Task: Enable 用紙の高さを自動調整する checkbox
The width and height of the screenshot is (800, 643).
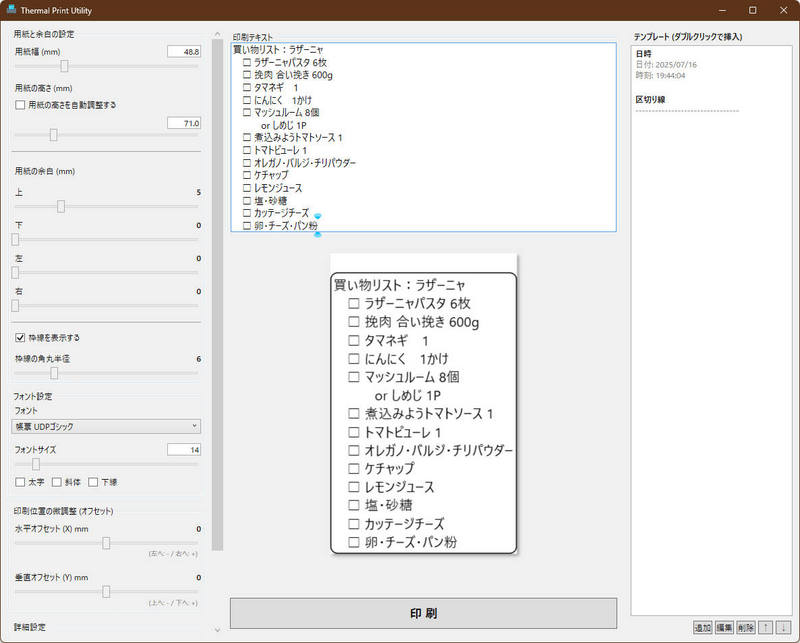Action: [x=21, y=104]
